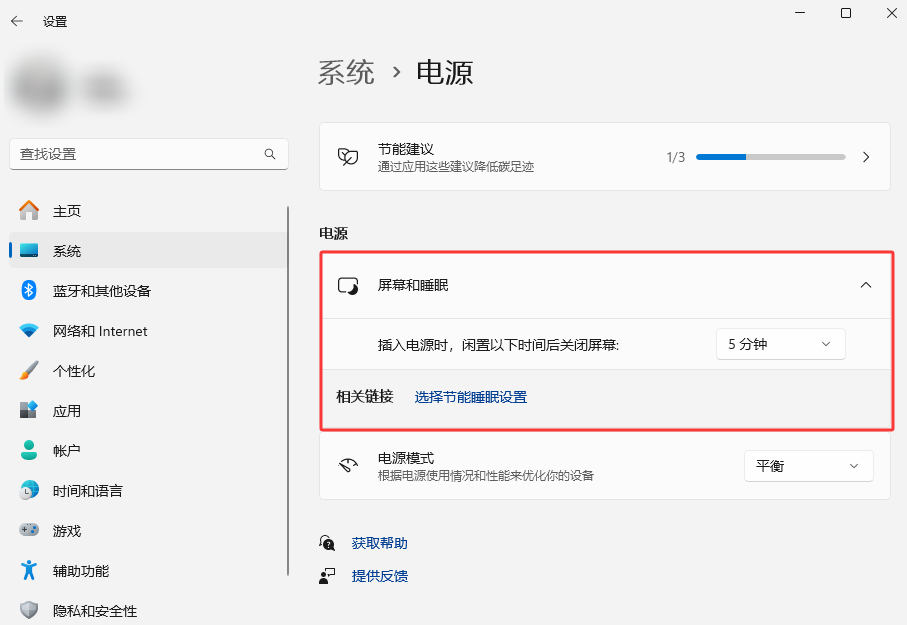Open the 5 分钟 screen timeout dropdown

780,344
